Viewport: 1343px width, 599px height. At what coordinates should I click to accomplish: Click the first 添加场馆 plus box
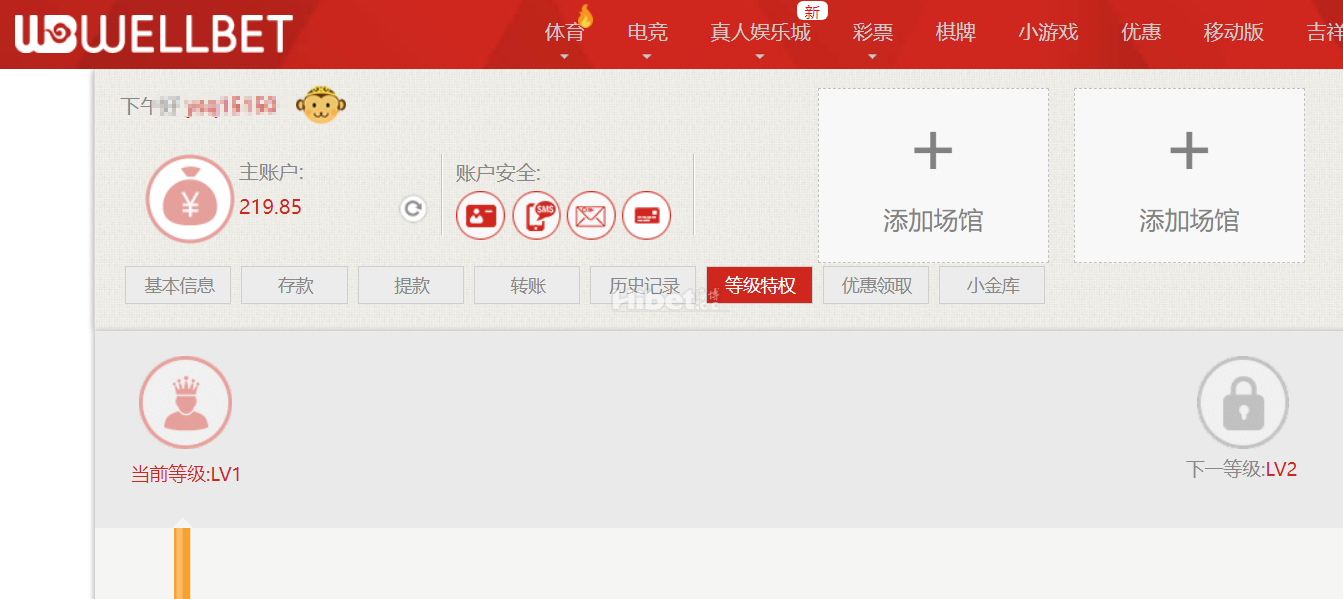tap(933, 175)
